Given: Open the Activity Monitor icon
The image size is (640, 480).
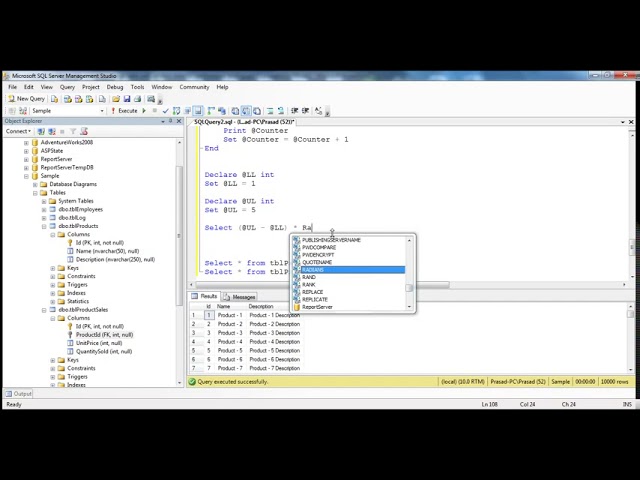Looking at the screenshot, I should 151,99.
